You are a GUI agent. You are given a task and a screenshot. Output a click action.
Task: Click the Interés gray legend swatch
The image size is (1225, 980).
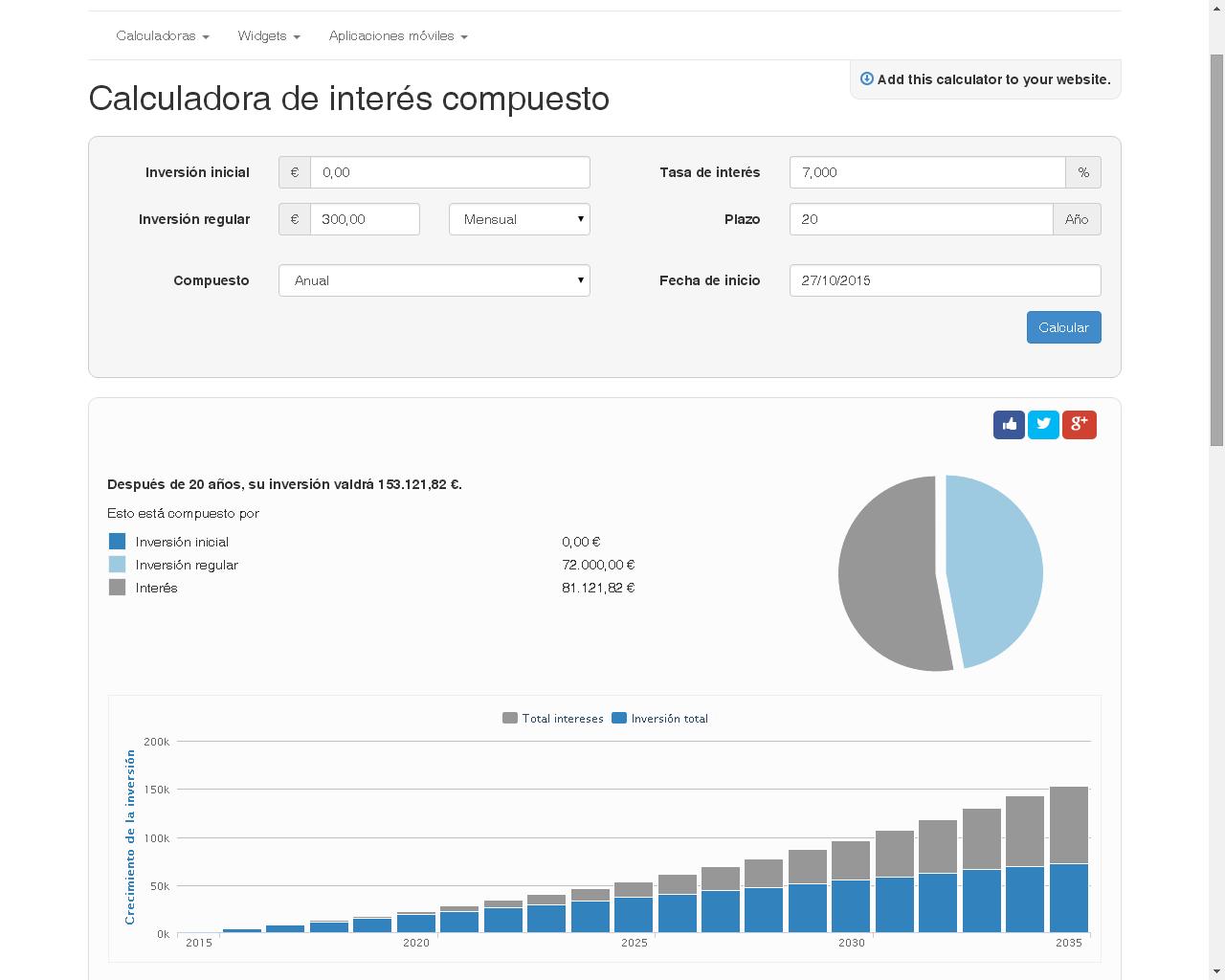(118, 588)
